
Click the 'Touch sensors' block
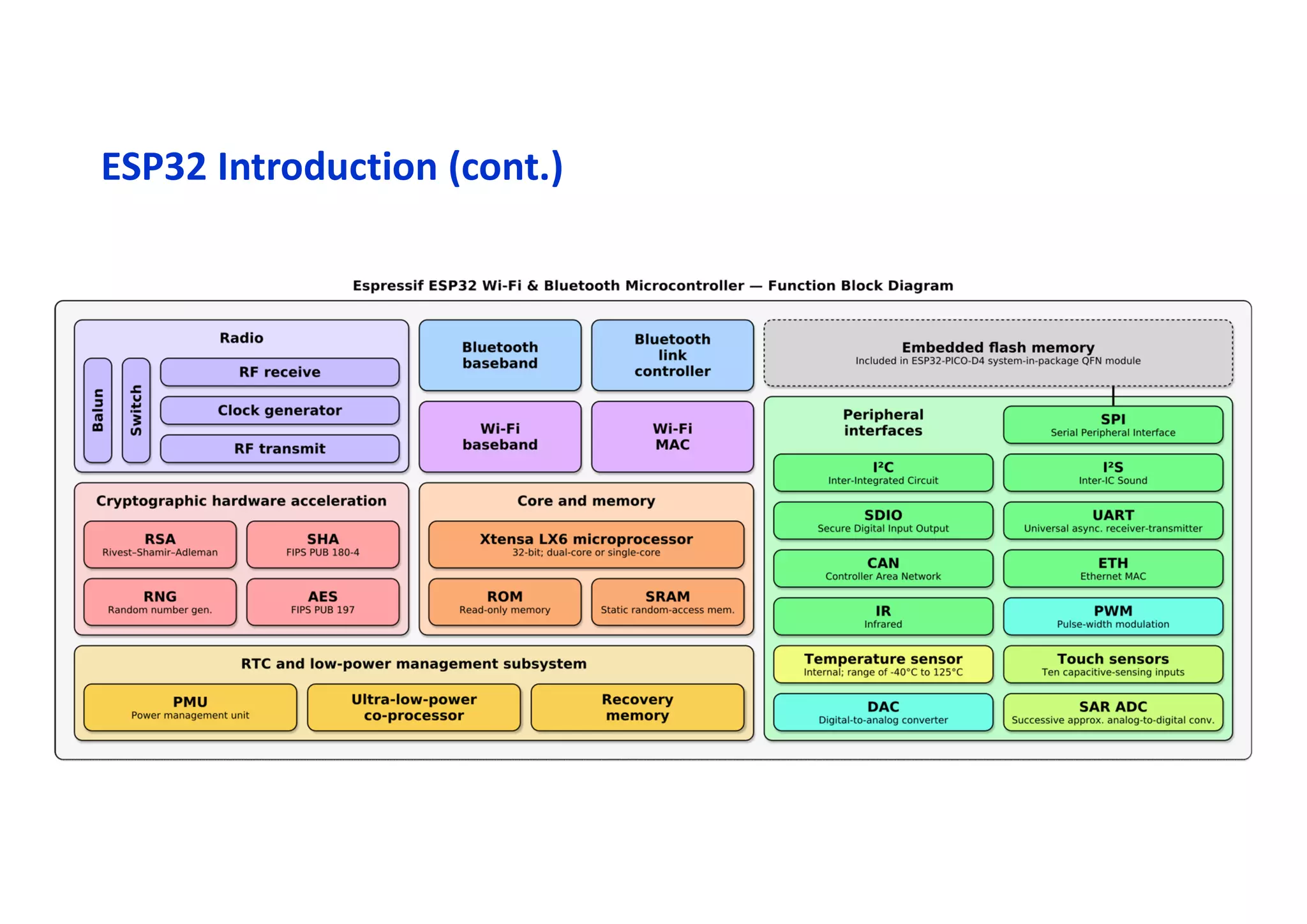point(1113,664)
